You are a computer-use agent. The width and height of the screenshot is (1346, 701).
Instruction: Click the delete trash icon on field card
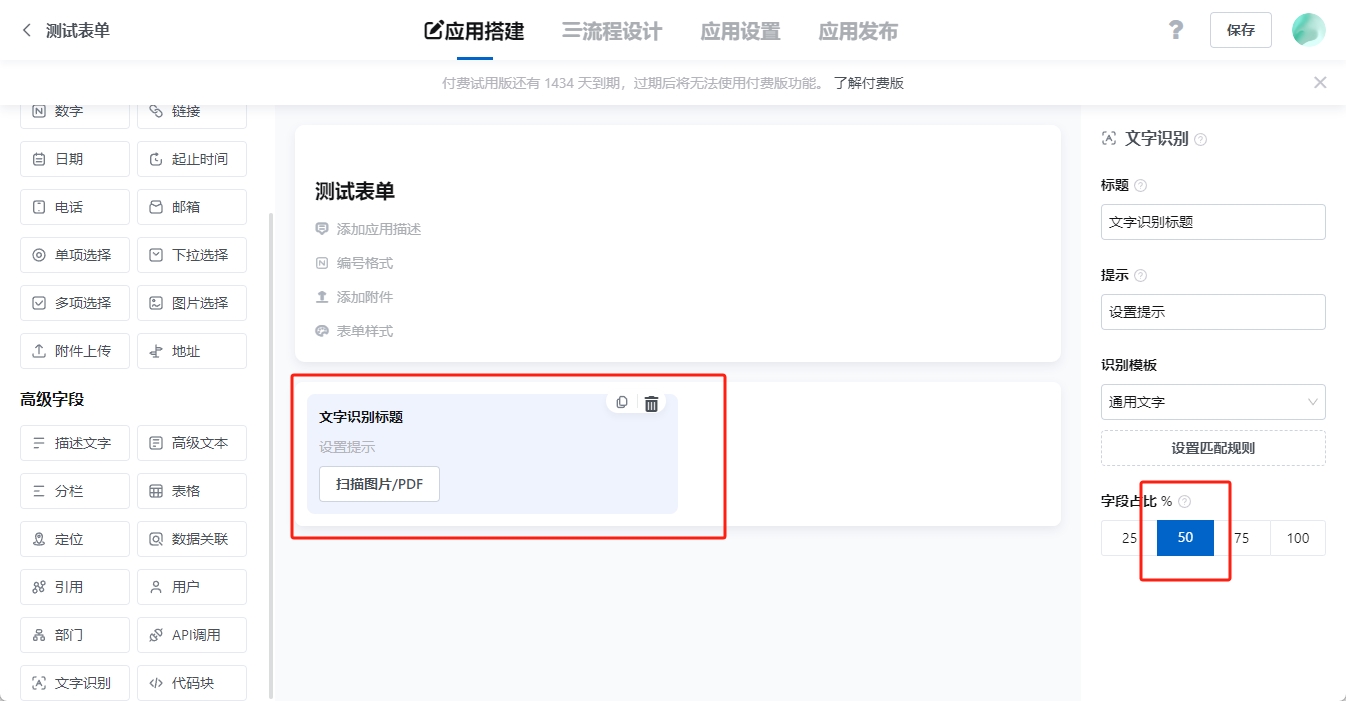(x=651, y=403)
